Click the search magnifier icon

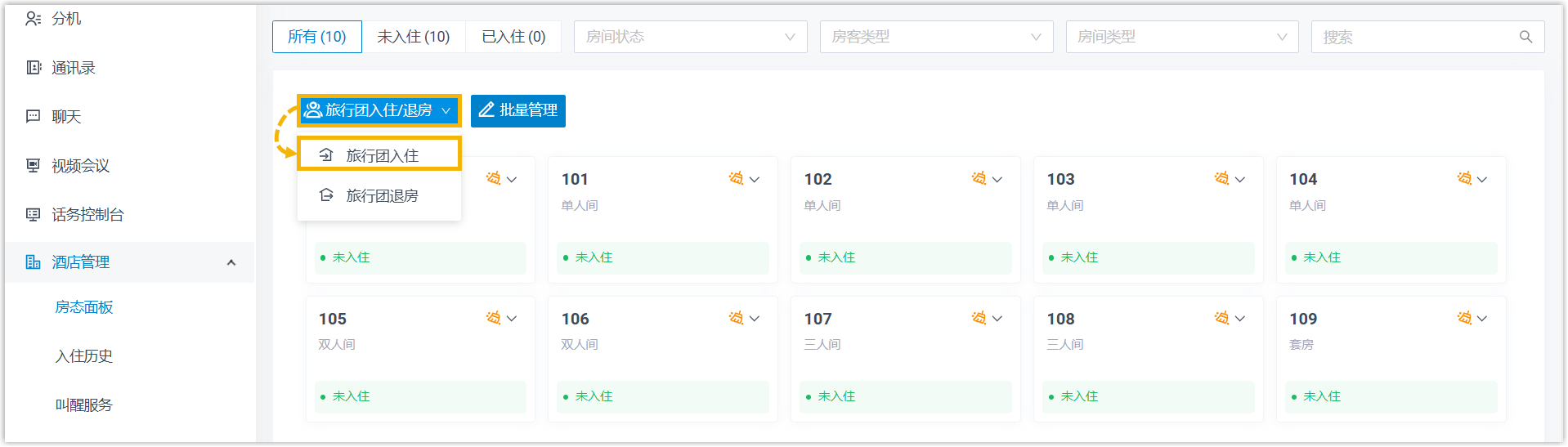[1525, 37]
